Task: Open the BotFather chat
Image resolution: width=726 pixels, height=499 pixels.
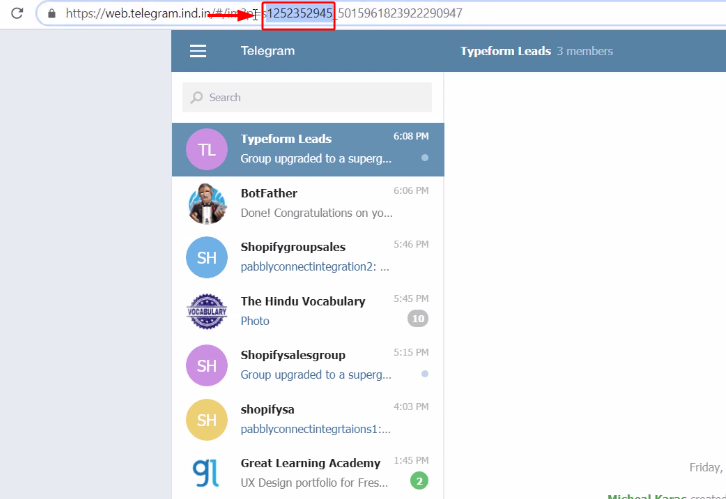Action: 308,204
